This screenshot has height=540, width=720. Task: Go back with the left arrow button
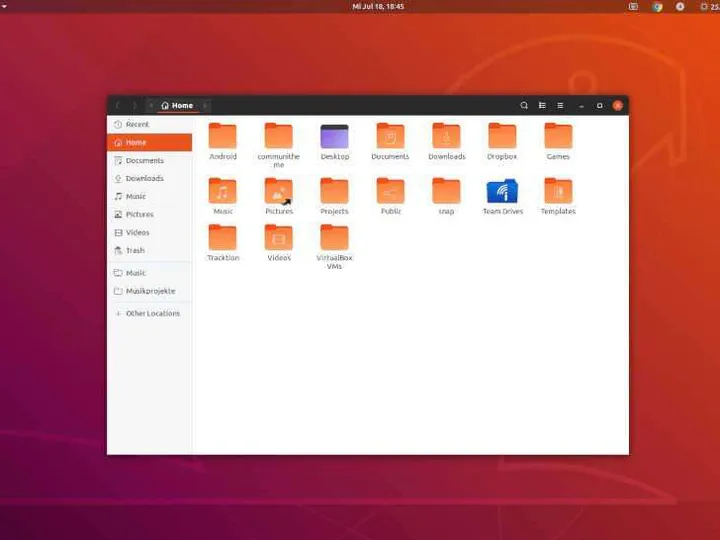[x=118, y=106]
